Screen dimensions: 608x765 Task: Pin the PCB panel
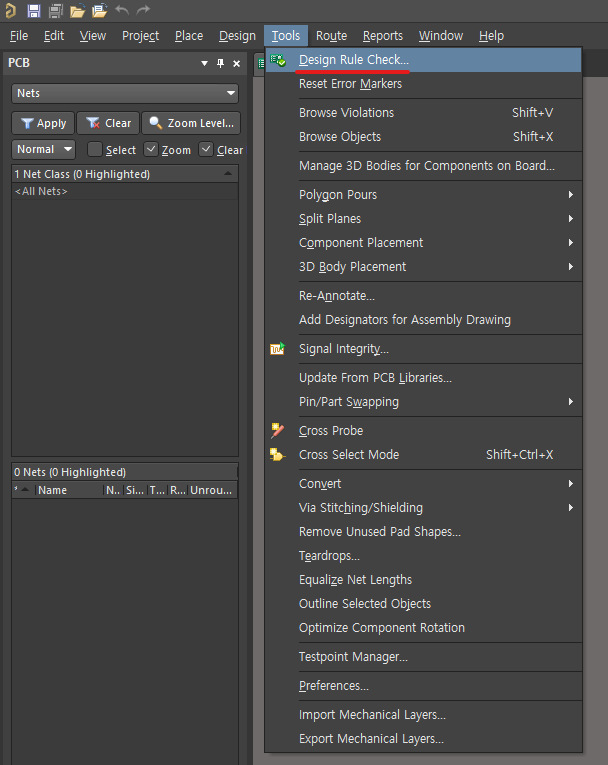(221, 63)
